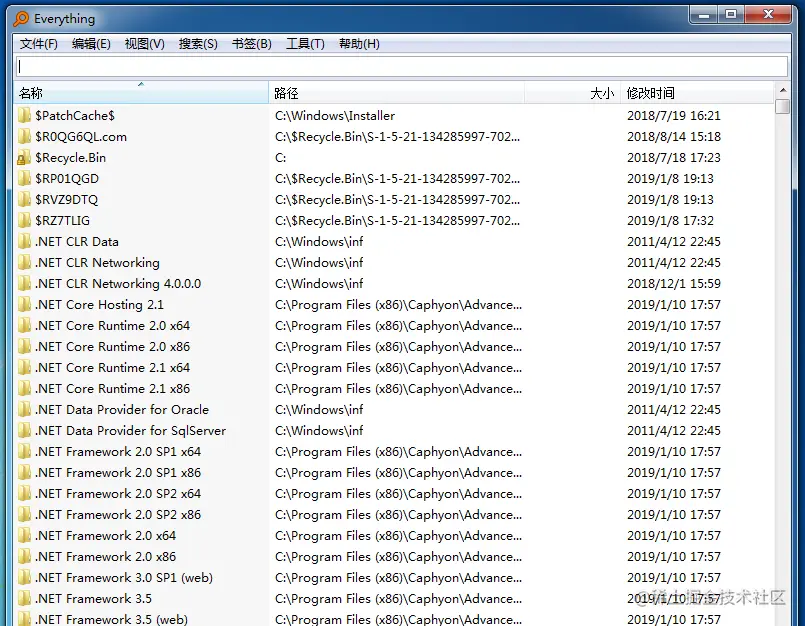805x626 pixels.
Task: Select .NET Framework 3.0 SP1 (web) folder icon
Action: coord(24,578)
